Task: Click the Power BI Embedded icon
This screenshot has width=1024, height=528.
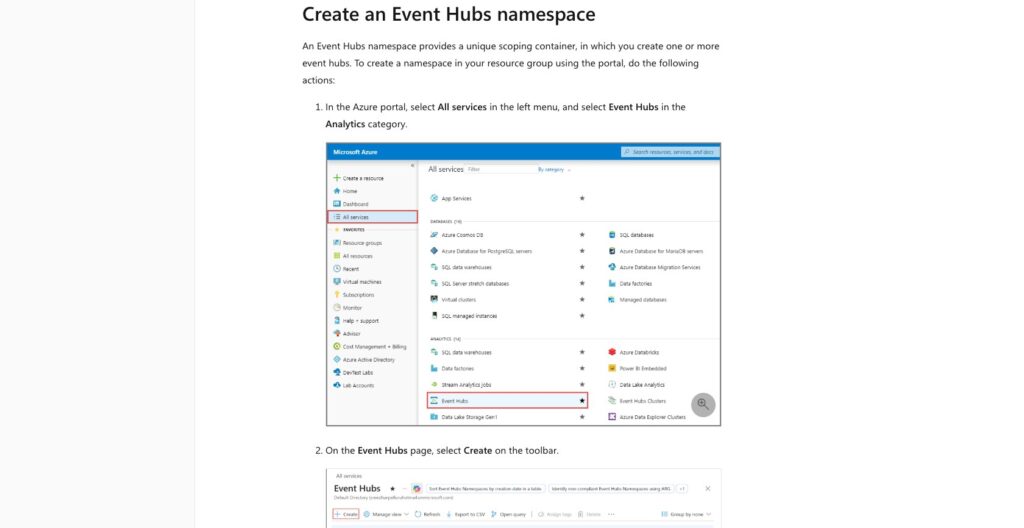Action: point(612,369)
